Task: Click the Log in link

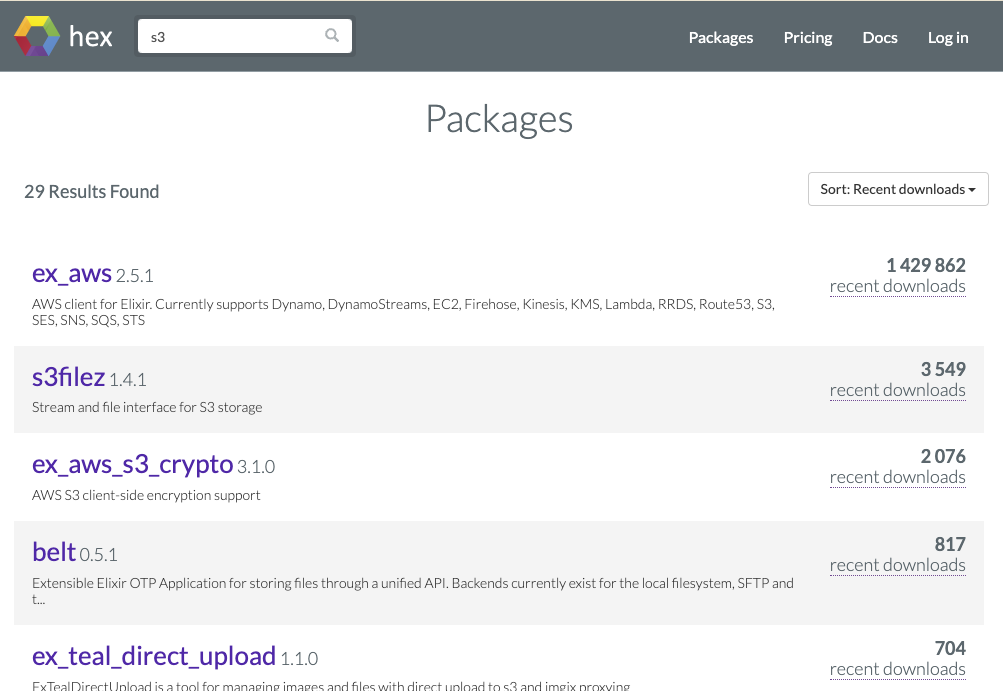Action: tap(947, 37)
